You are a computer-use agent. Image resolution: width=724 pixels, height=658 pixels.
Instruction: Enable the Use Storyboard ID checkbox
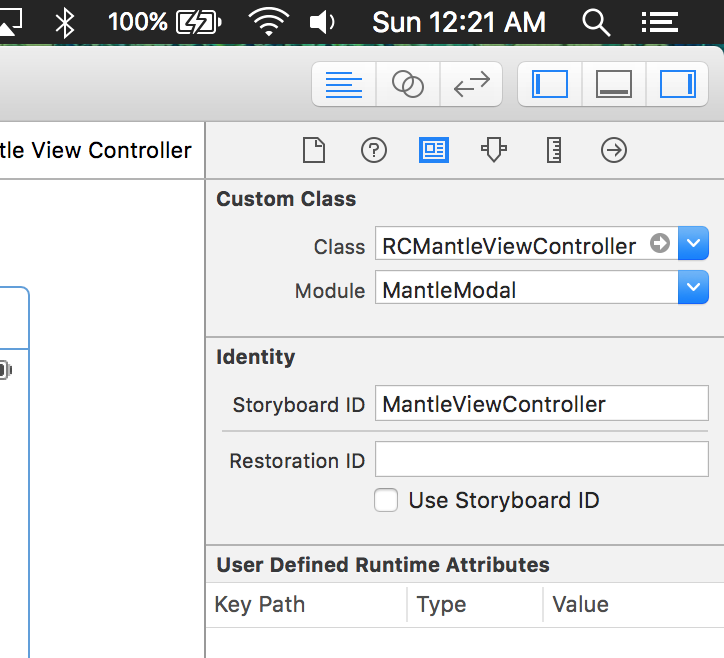pyautogui.click(x=386, y=500)
